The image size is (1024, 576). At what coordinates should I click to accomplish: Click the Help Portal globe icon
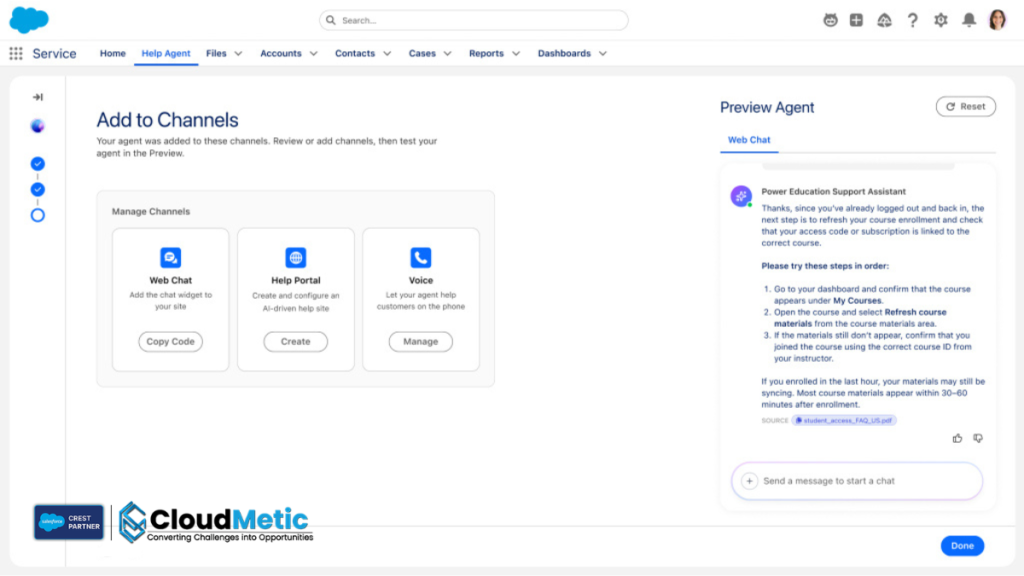(x=296, y=257)
